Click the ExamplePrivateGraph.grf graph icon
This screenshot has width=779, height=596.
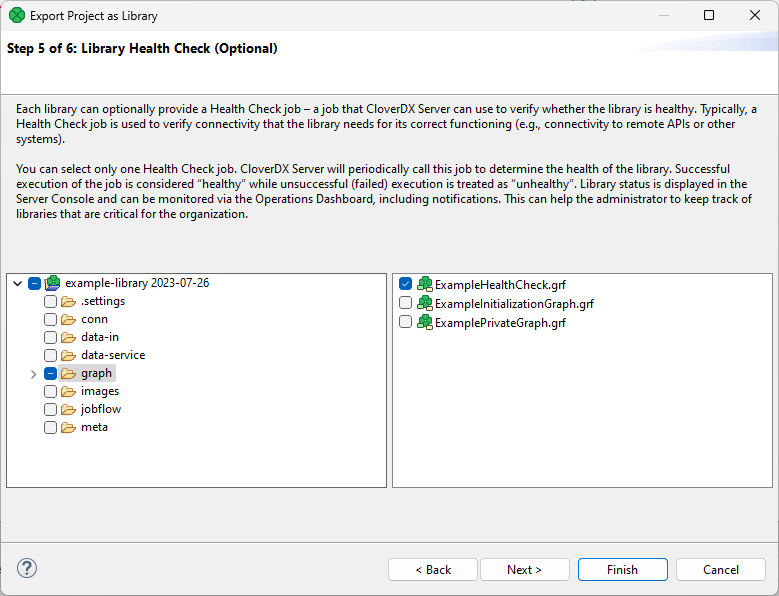tap(424, 322)
